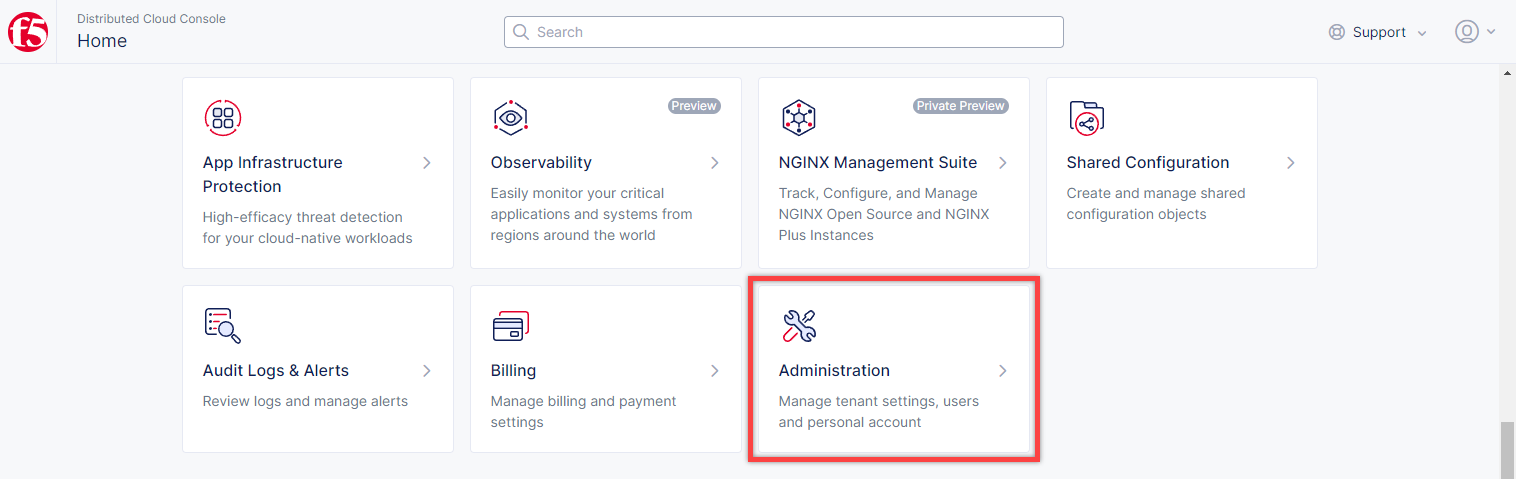Click the Shared Configuration folder icon

[1086, 118]
